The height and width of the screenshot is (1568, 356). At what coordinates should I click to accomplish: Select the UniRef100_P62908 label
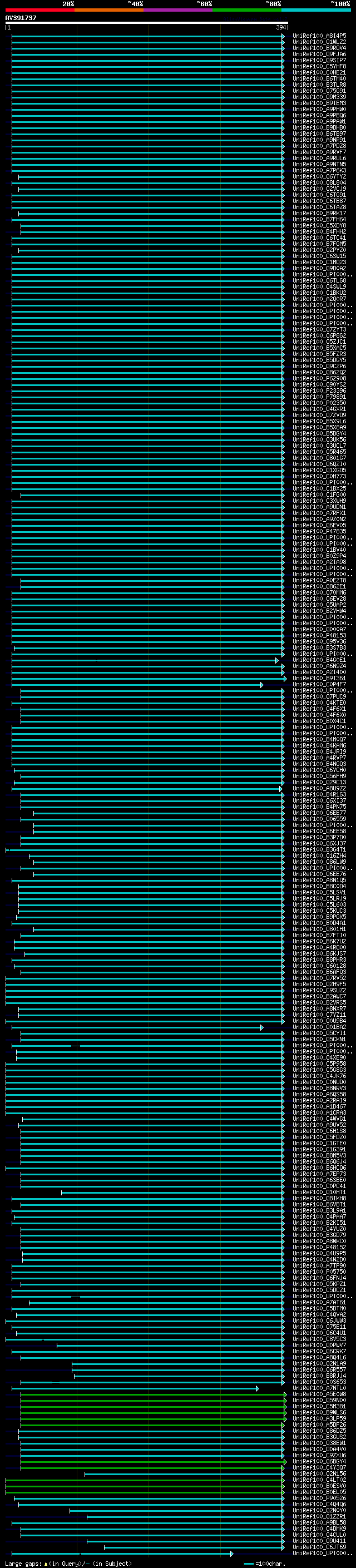coord(319,379)
